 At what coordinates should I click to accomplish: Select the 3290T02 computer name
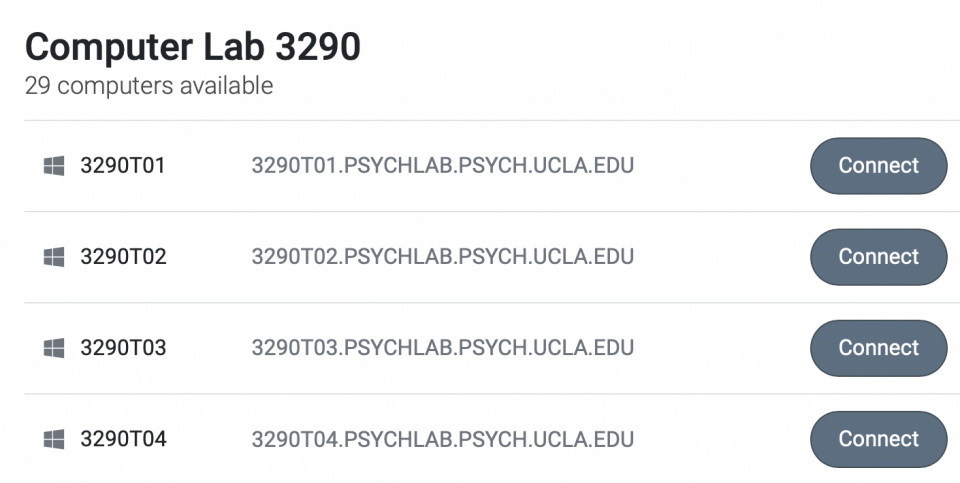[x=123, y=257]
